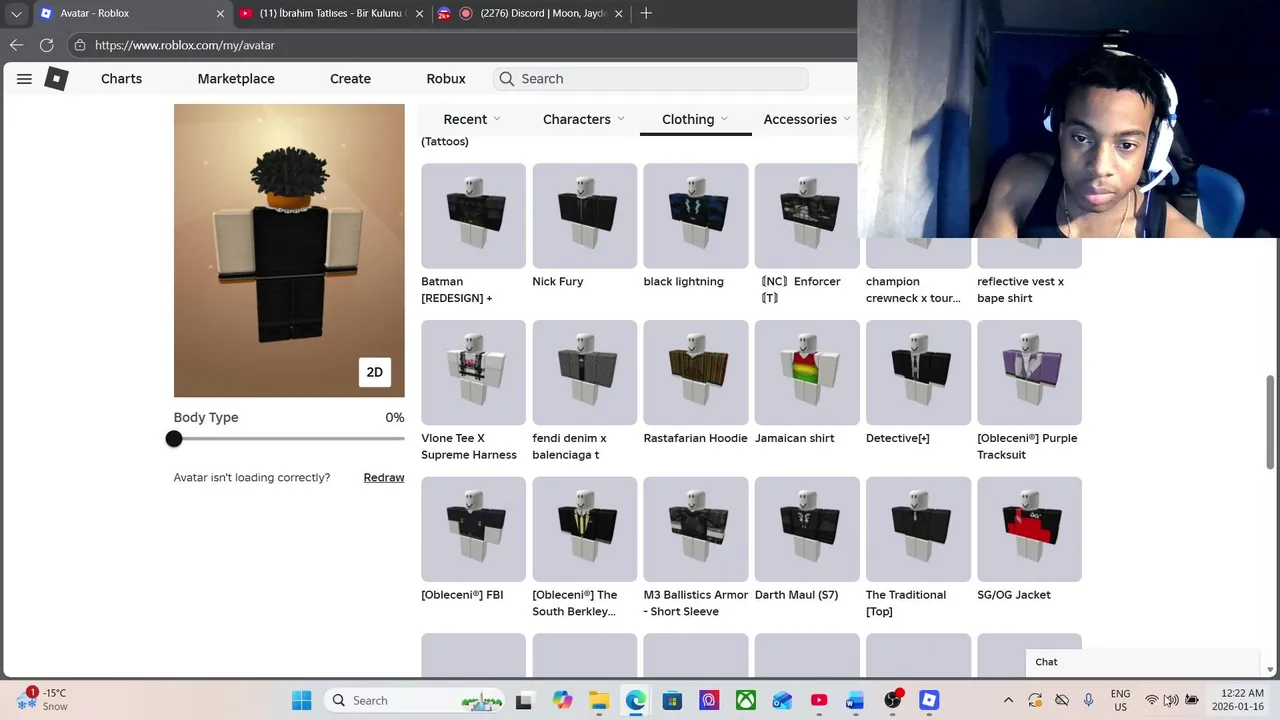Click the 'champion crewneck x tour...' label
Screen dimensions: 1280x720
point(913,290)
